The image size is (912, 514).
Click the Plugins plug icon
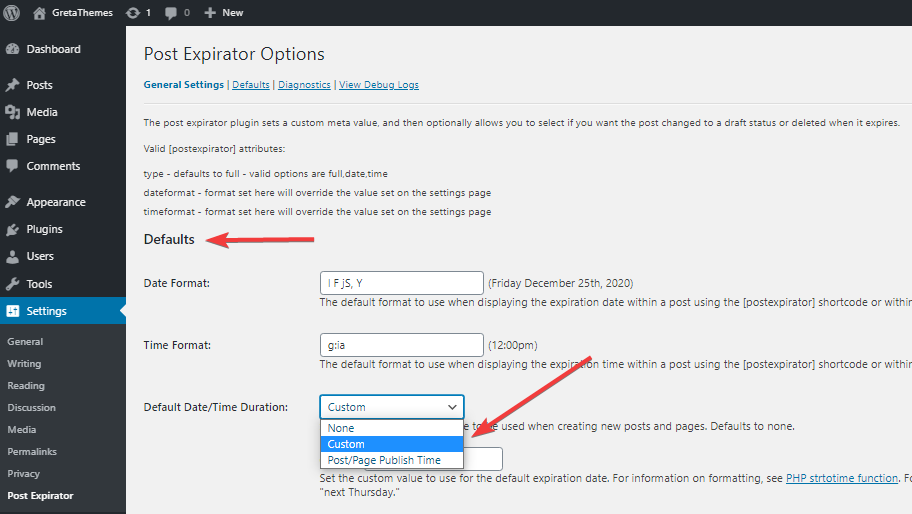pos(12,229)
